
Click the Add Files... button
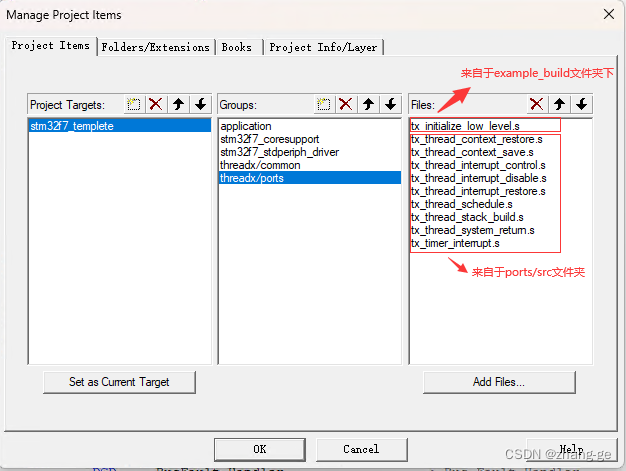499,382
